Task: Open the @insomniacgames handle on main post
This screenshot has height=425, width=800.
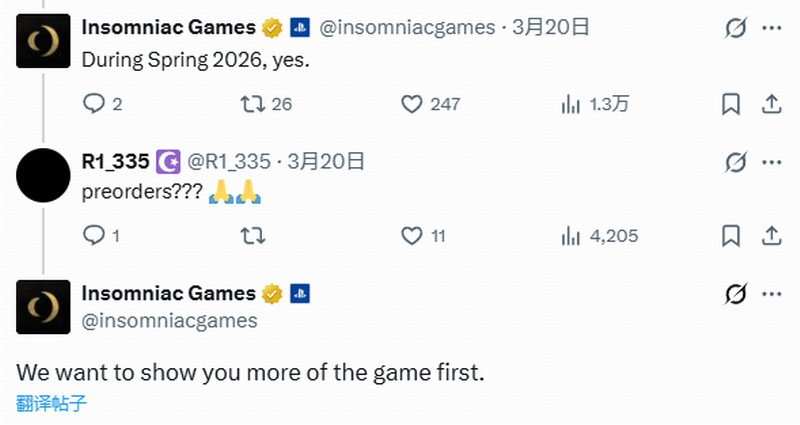Action: click(169, 321)
